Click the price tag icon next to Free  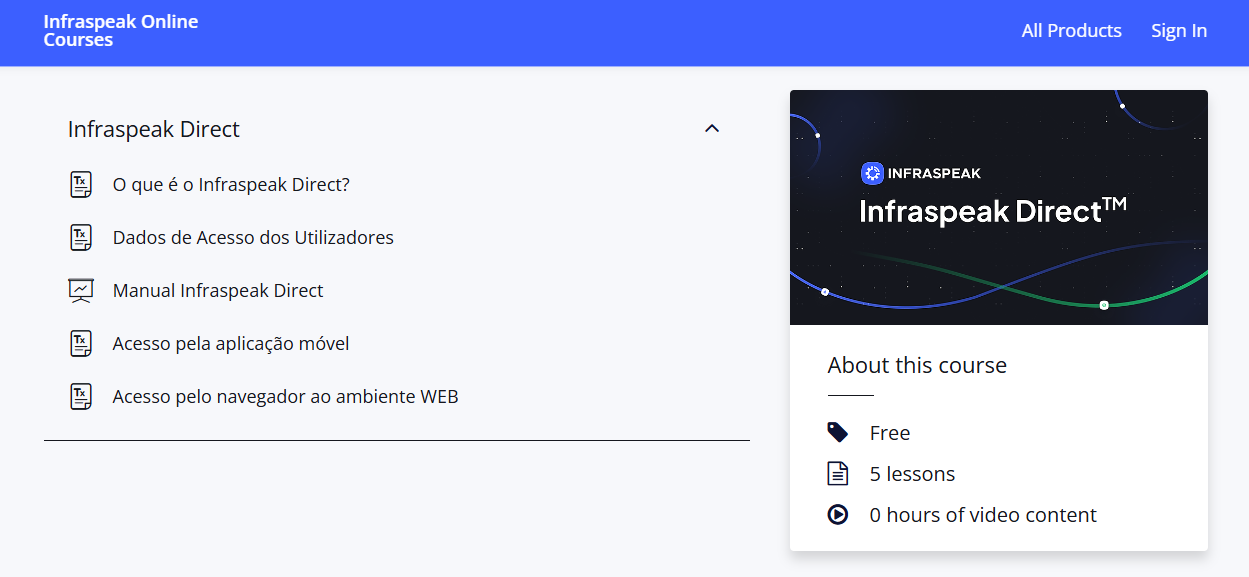coord(838,433)
